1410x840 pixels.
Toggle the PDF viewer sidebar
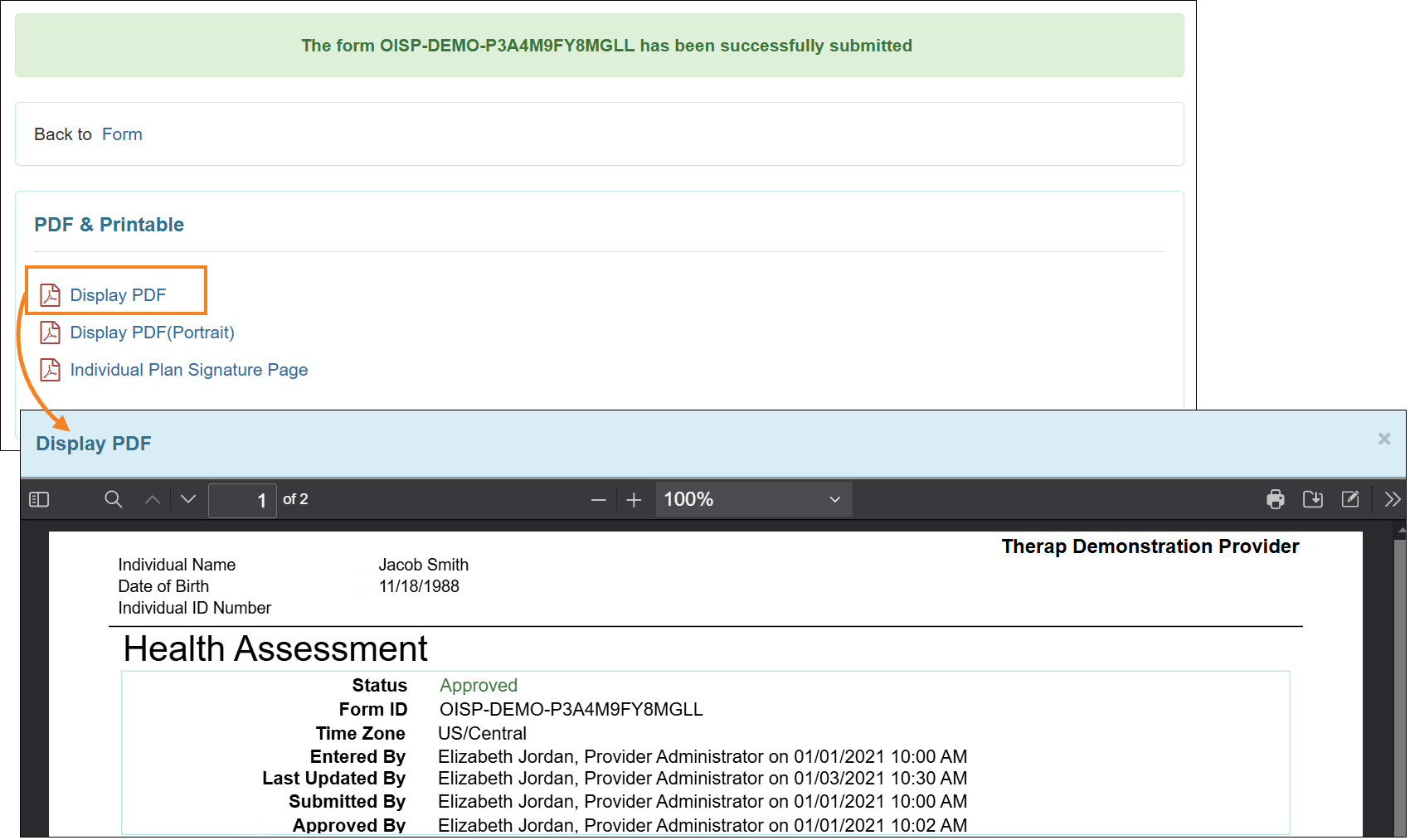pyautogui.click(x=39, y=499)
